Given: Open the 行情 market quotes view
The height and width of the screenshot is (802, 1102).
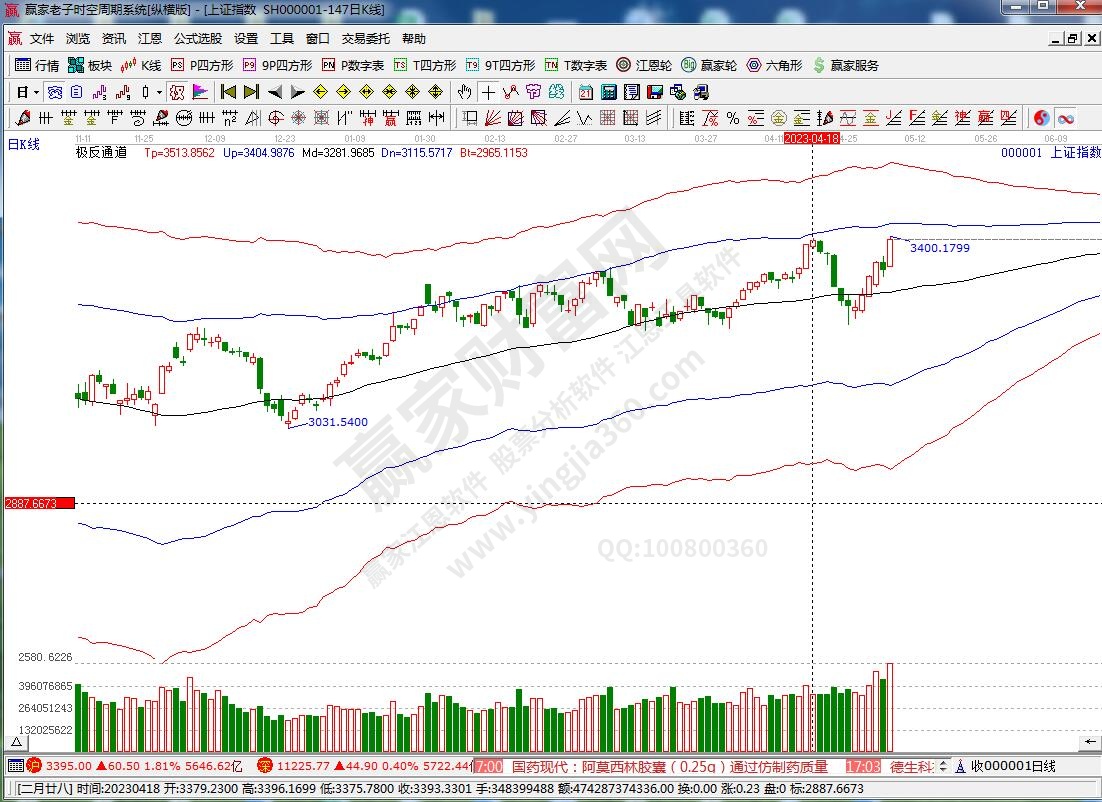Looking at the screenshot, I should click(x=38, y=65).
